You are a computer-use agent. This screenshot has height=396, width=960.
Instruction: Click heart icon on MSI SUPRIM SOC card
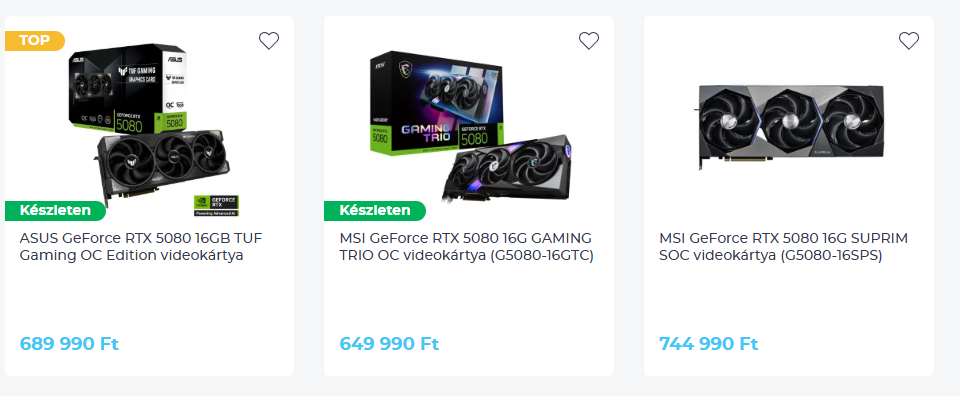[x=909, y=41]
